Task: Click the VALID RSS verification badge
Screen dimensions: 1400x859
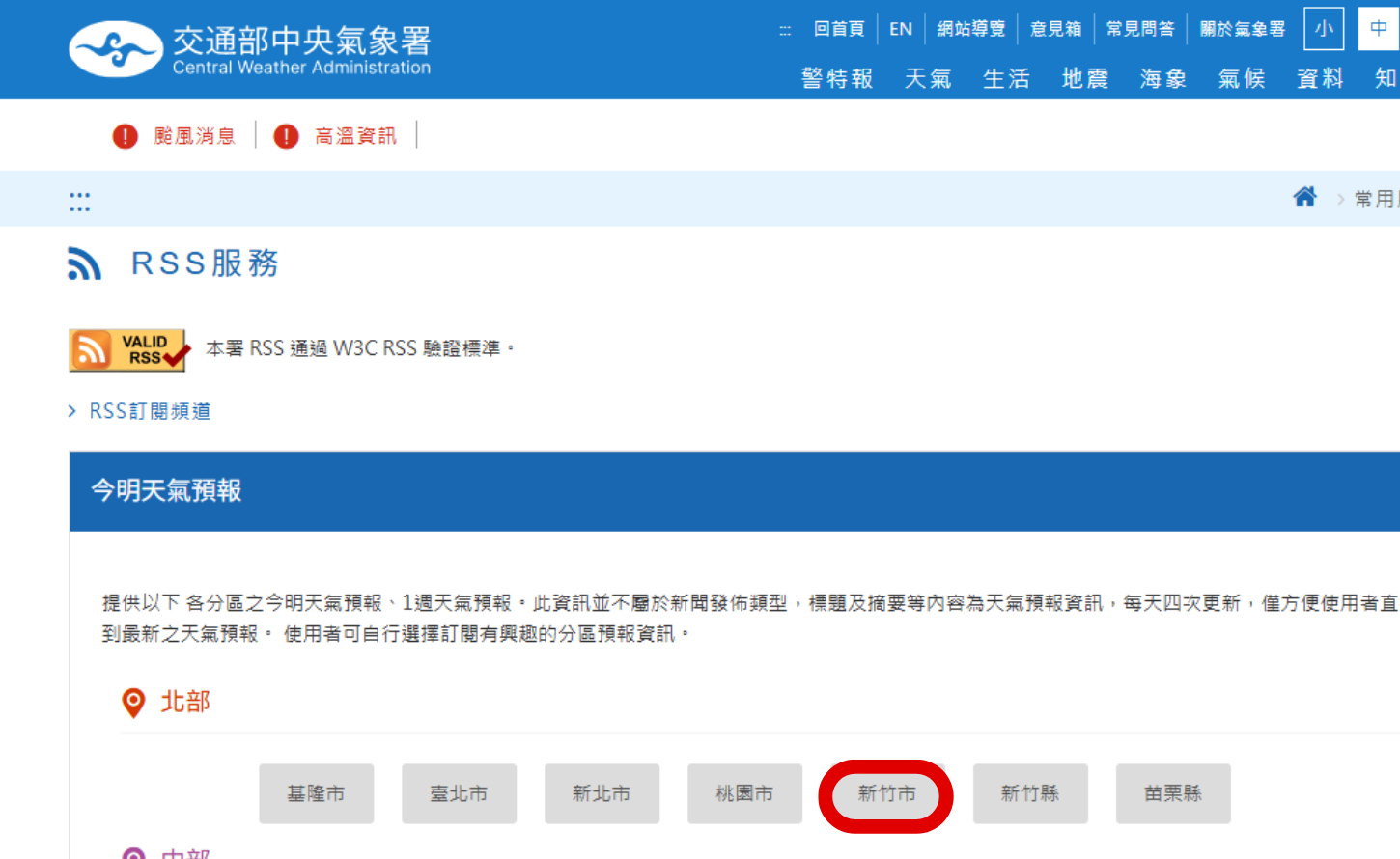Action: 127,349
